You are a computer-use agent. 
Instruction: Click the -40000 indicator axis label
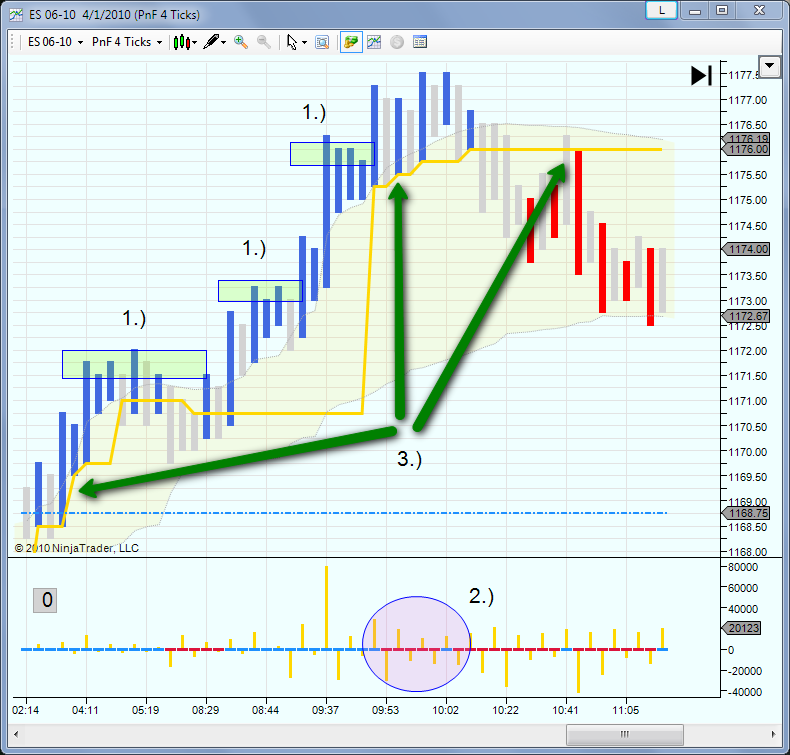(744, 693)
